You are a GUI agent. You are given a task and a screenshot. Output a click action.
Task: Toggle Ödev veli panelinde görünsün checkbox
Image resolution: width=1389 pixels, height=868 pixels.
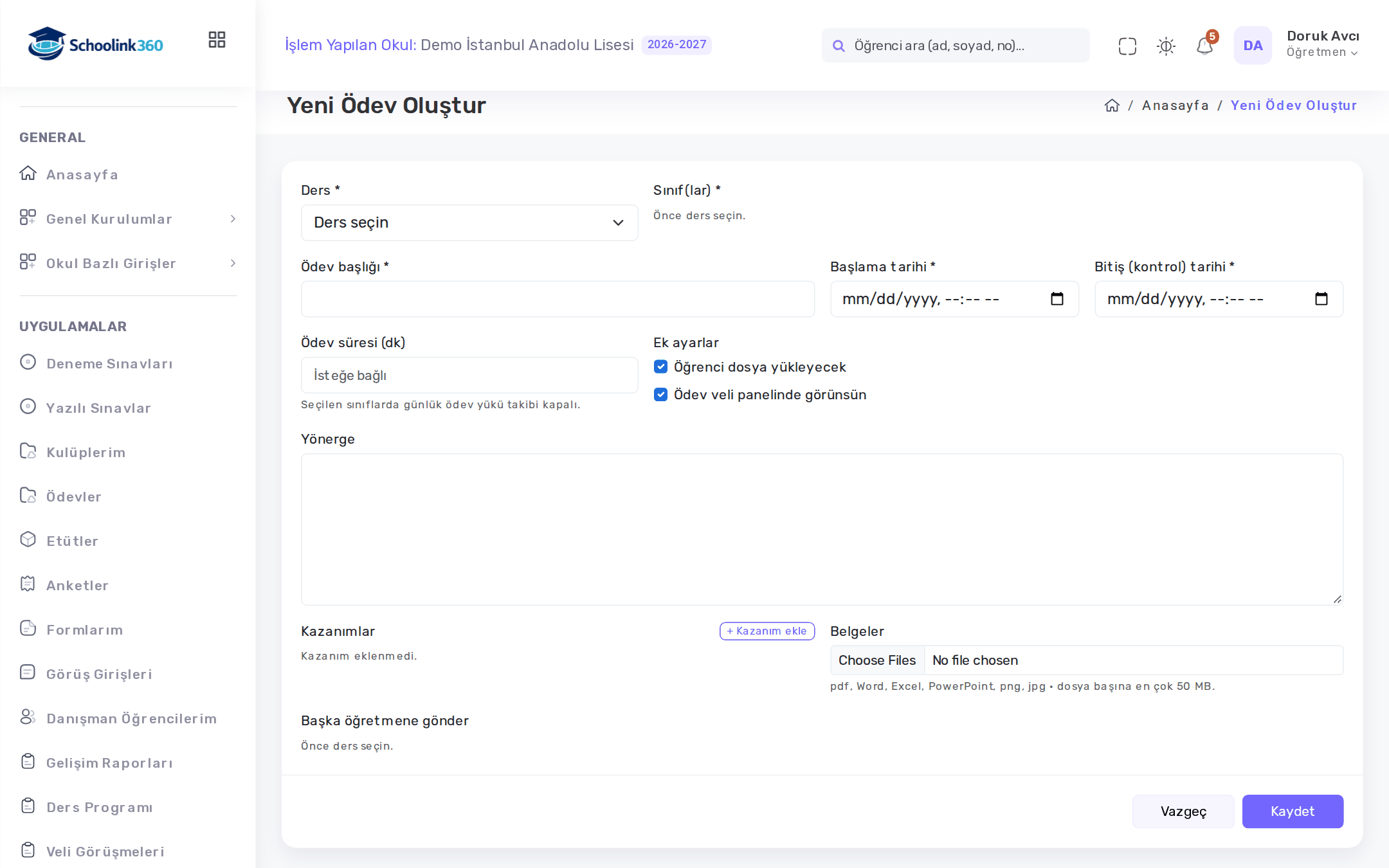coord(660,394)
